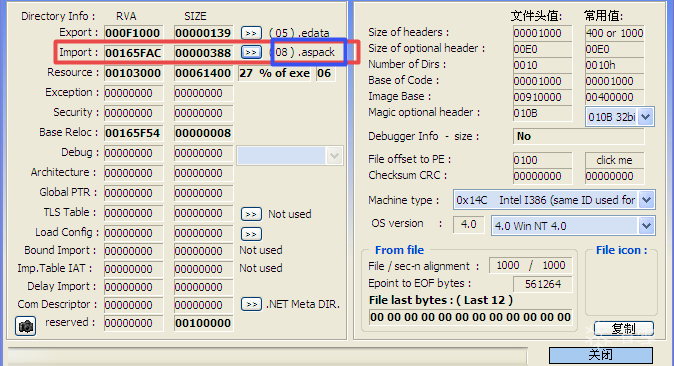Click the Resource section number field 06

click(x=325, y=73)
